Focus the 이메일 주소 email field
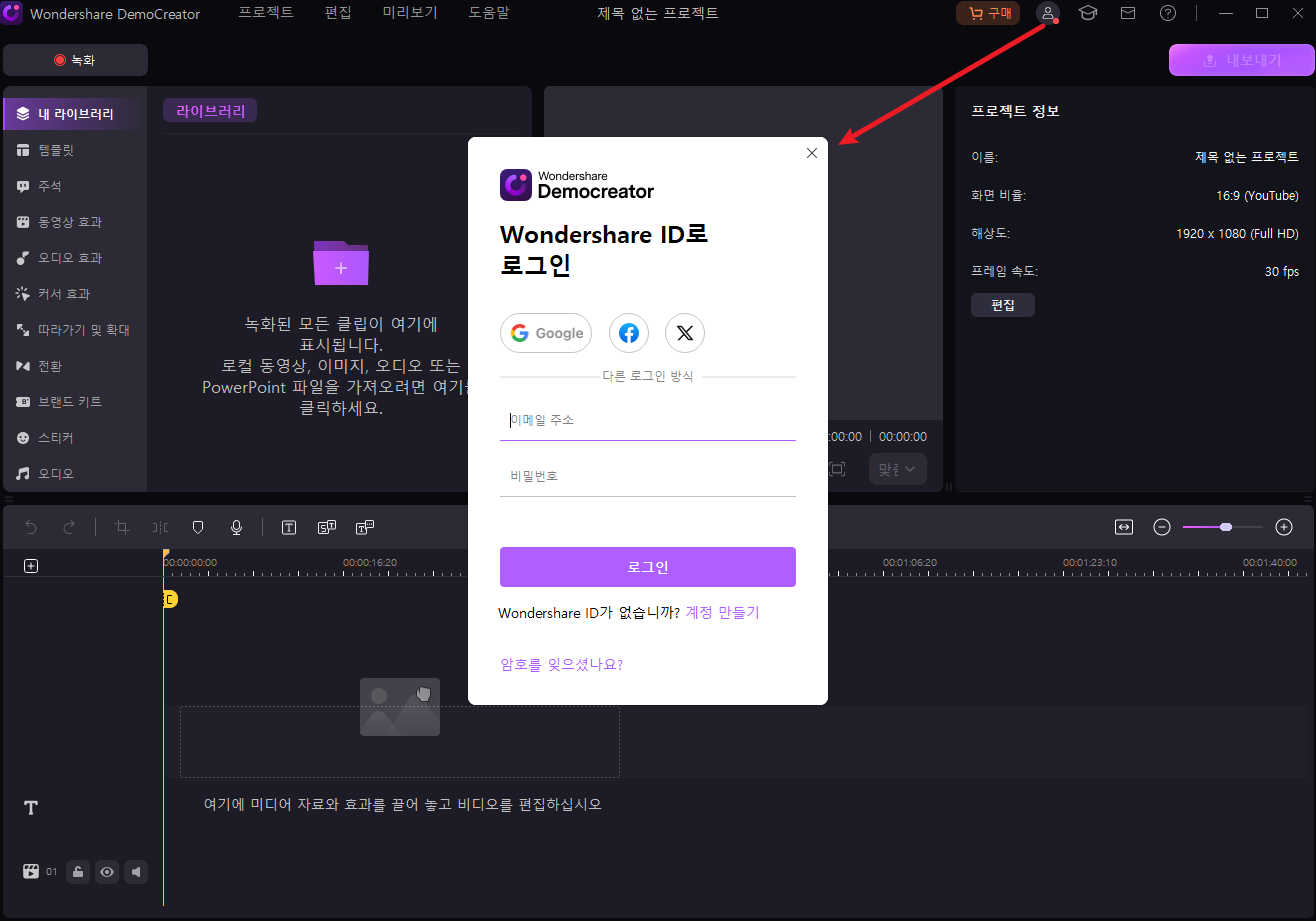The image size is (1316, 921). 648,421
